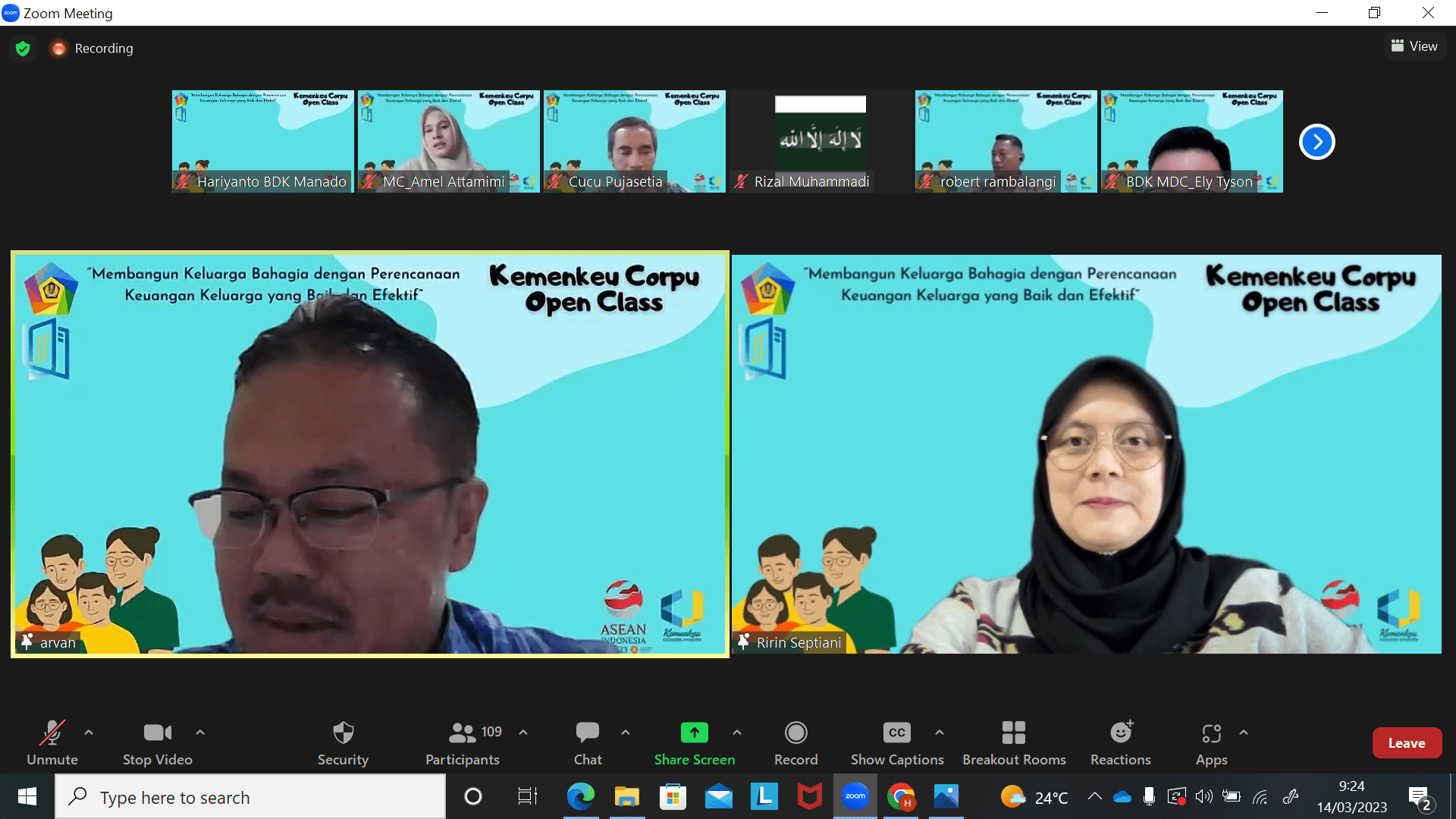Open Wi-Fi network settings tray icon
The height and width of the screenshot is (819, 1456).
[1260, 796]
